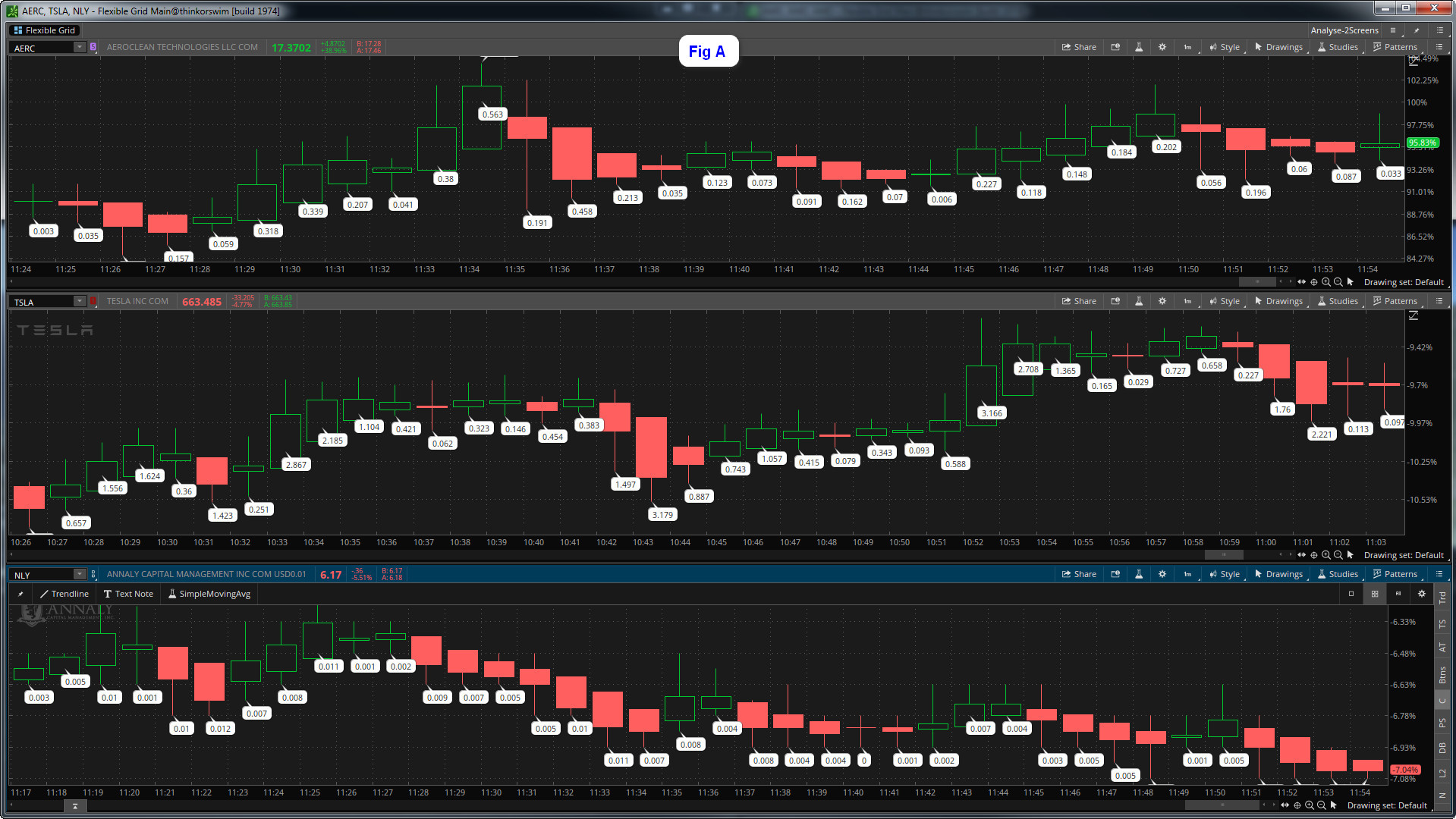The width and height of the screenshot is (1456, 819).
Task: Open the grid layout icon beside Analyse-2Screens
Action: [x=1393, y=30]
